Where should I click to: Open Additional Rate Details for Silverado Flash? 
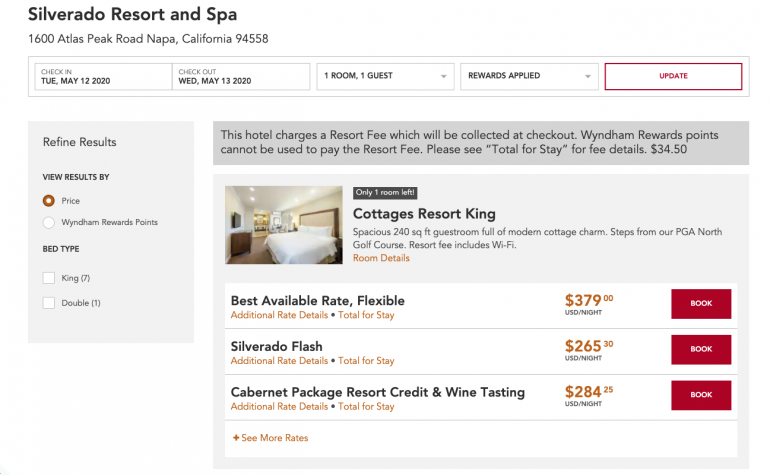point(279,361)
